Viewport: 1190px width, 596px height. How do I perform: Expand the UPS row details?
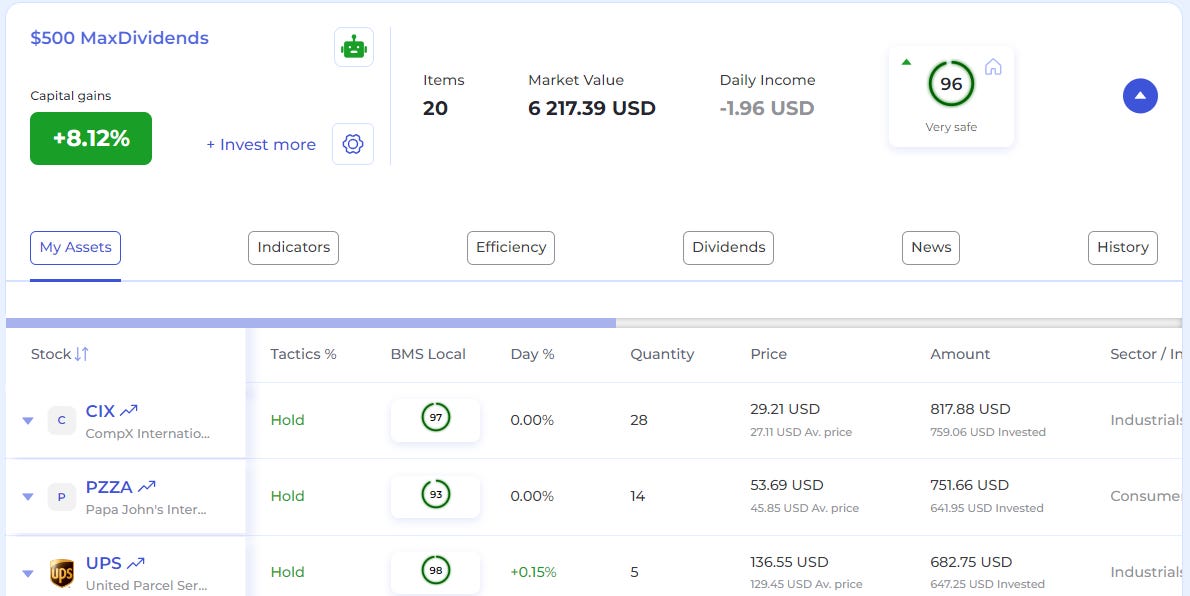coord(28,573)
